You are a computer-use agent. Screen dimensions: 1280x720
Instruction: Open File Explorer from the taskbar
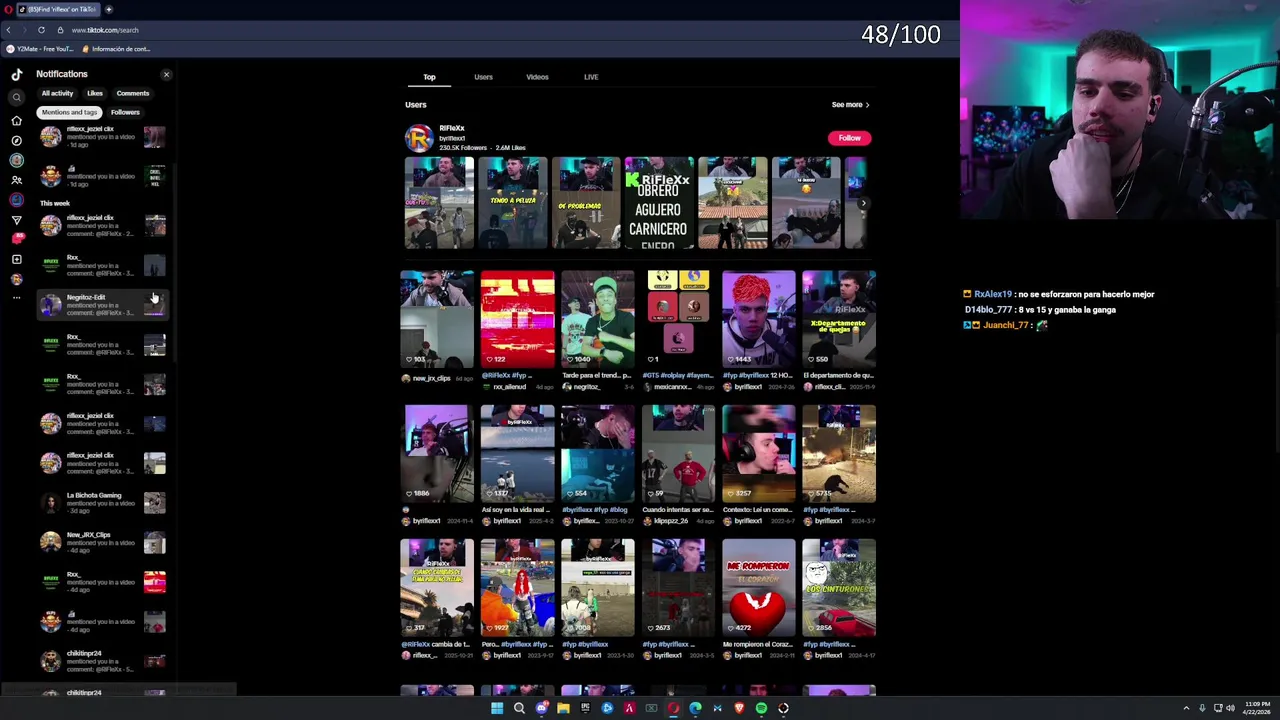coord(563,708)
